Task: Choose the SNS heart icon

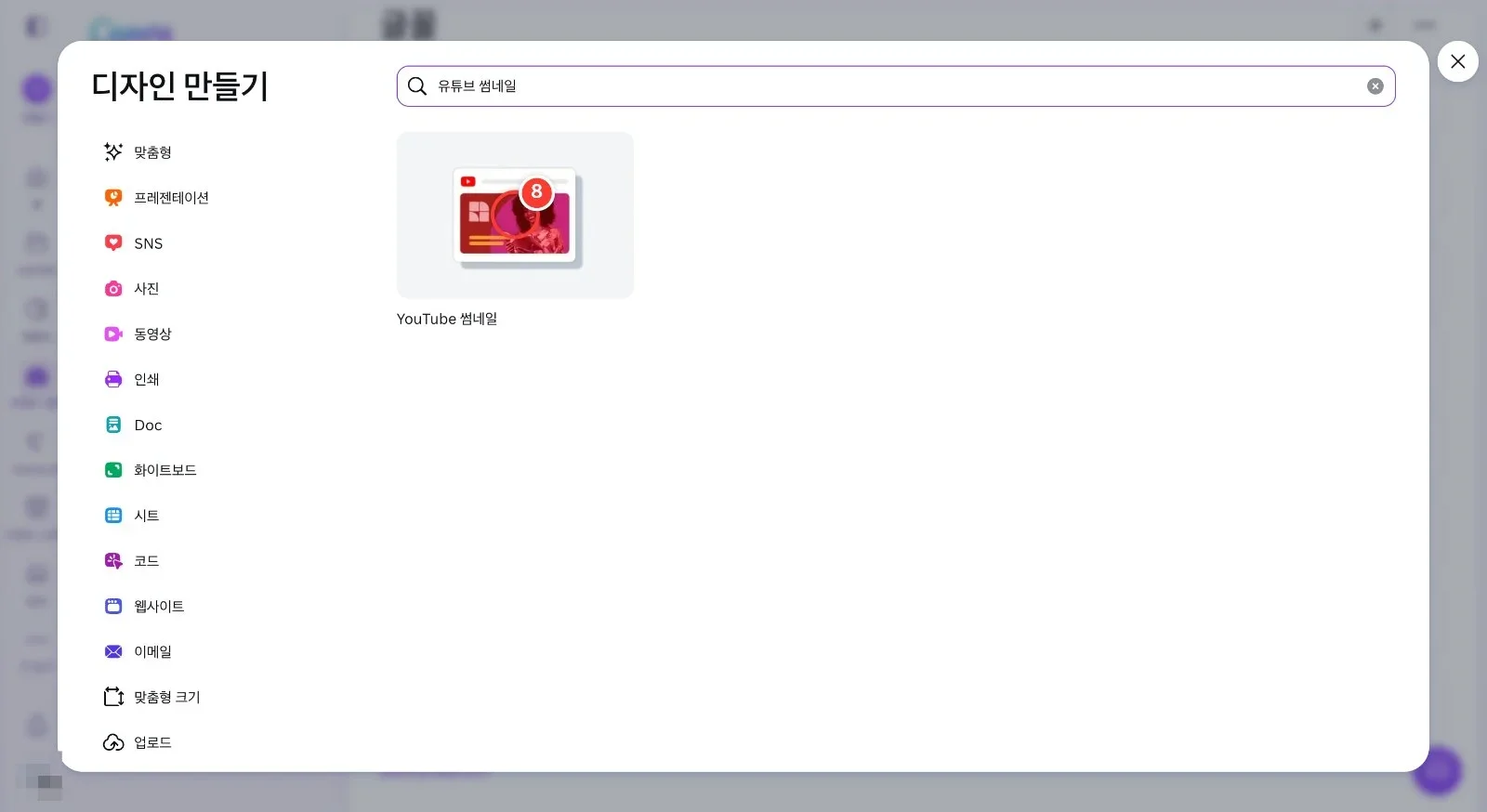Action: pyautogui.click(x=113, y=242)
